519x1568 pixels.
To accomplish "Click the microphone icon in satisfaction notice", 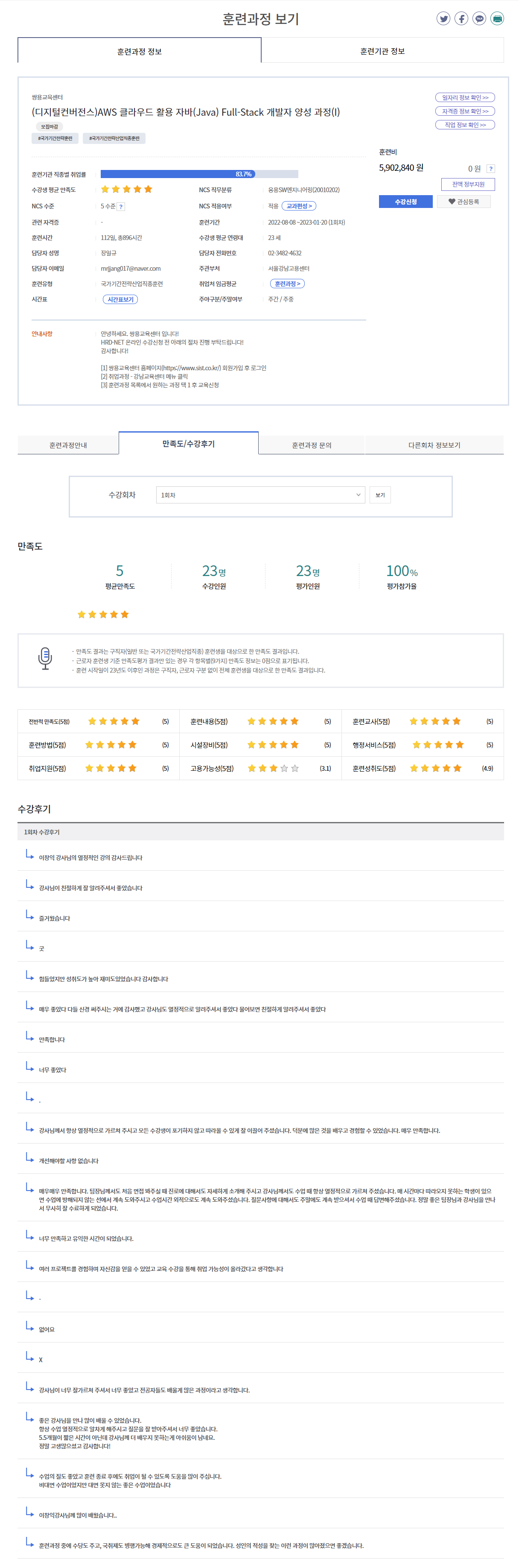I will tap(45, 658).
